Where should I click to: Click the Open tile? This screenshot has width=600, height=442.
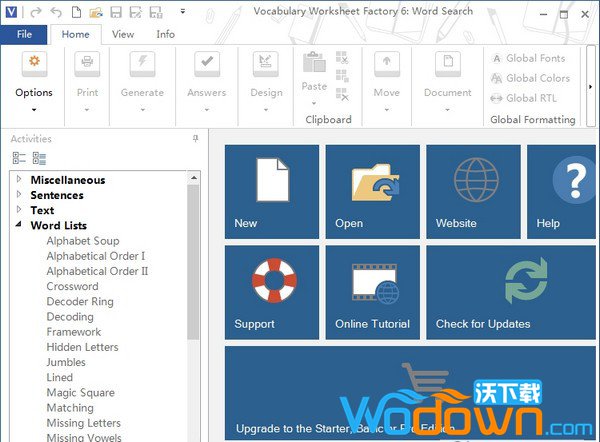(x=373, y=191)
